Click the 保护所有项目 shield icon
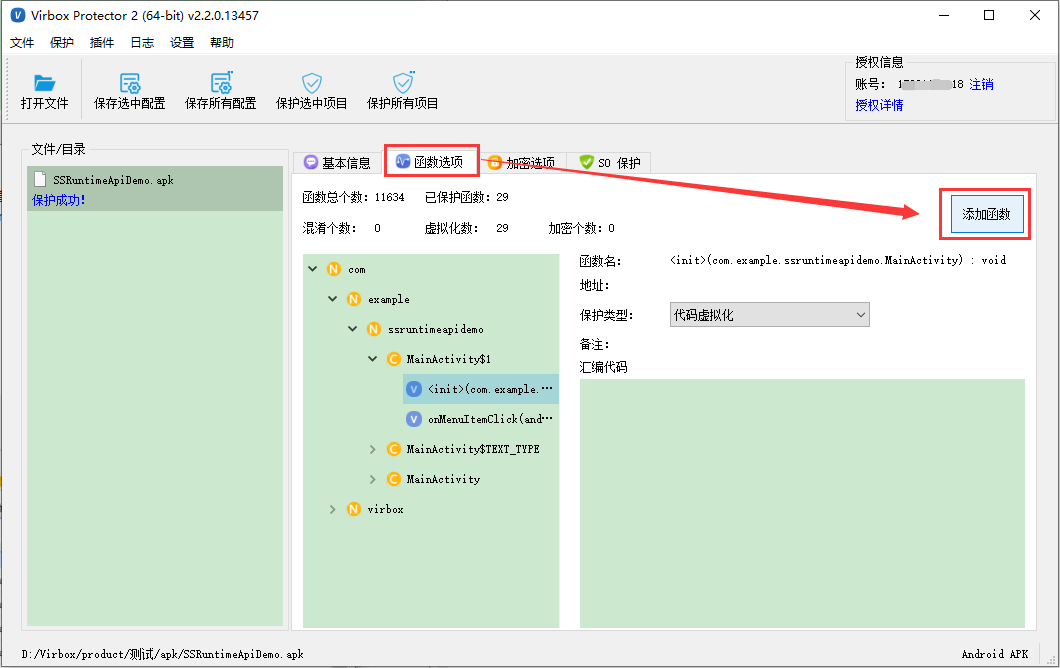The width and height of the screenshot is (1060, 668). 404,82
